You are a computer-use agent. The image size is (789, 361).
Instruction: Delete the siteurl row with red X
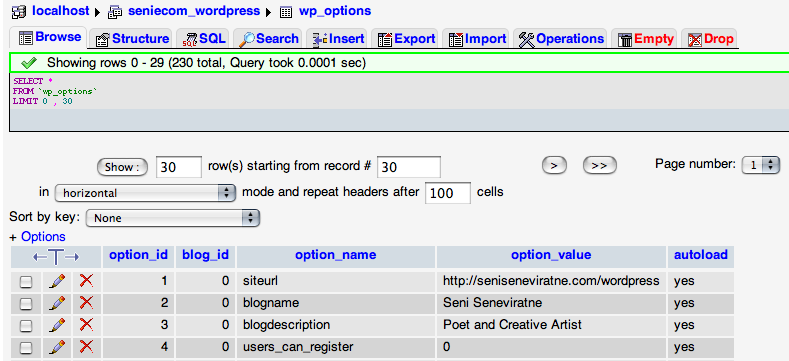click(87, 280)
